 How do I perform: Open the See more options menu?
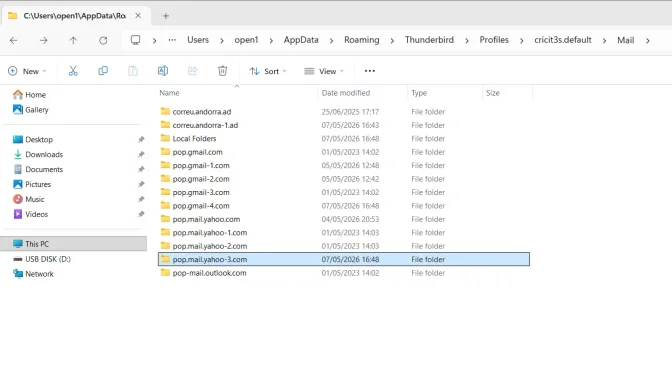(x=370, y=71)
